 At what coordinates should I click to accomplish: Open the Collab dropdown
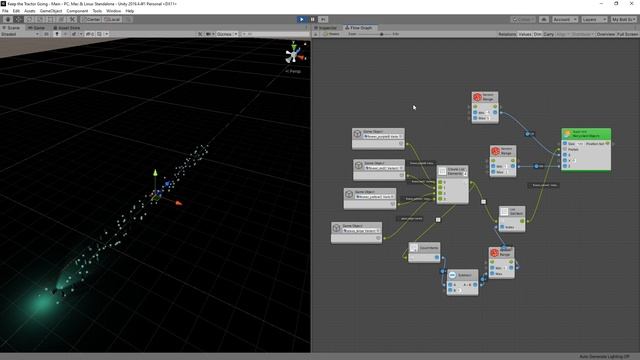click(x=523, y=19)
